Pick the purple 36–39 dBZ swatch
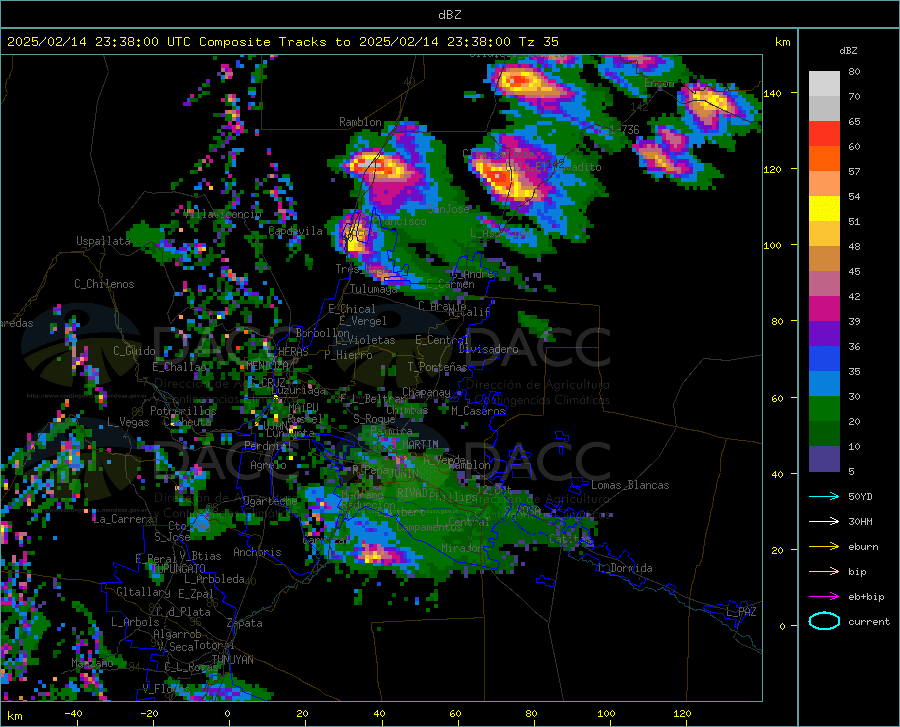The width and height of the screenshot is (900, 727). [824, 334]
